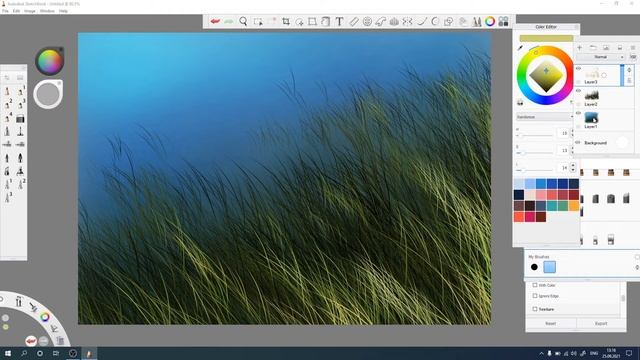
Task: Open Windows Start menu
Action: click(8, 353)
